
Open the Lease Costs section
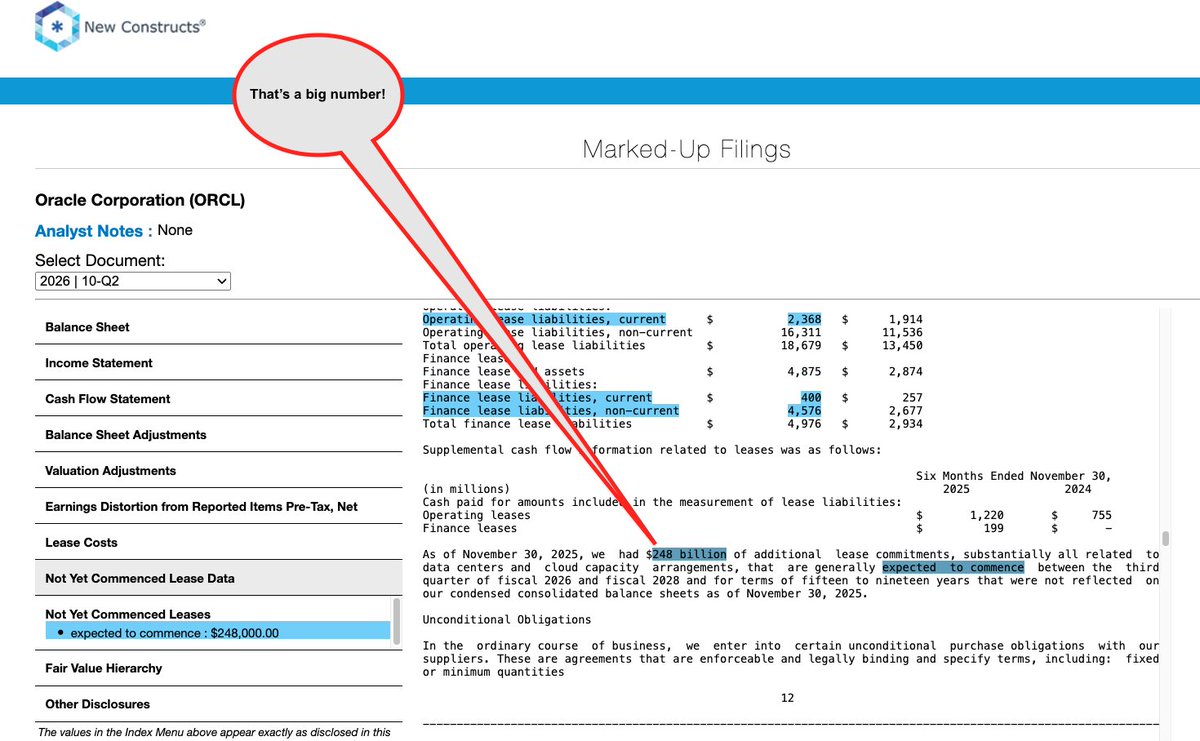click(x=81, y=543)
